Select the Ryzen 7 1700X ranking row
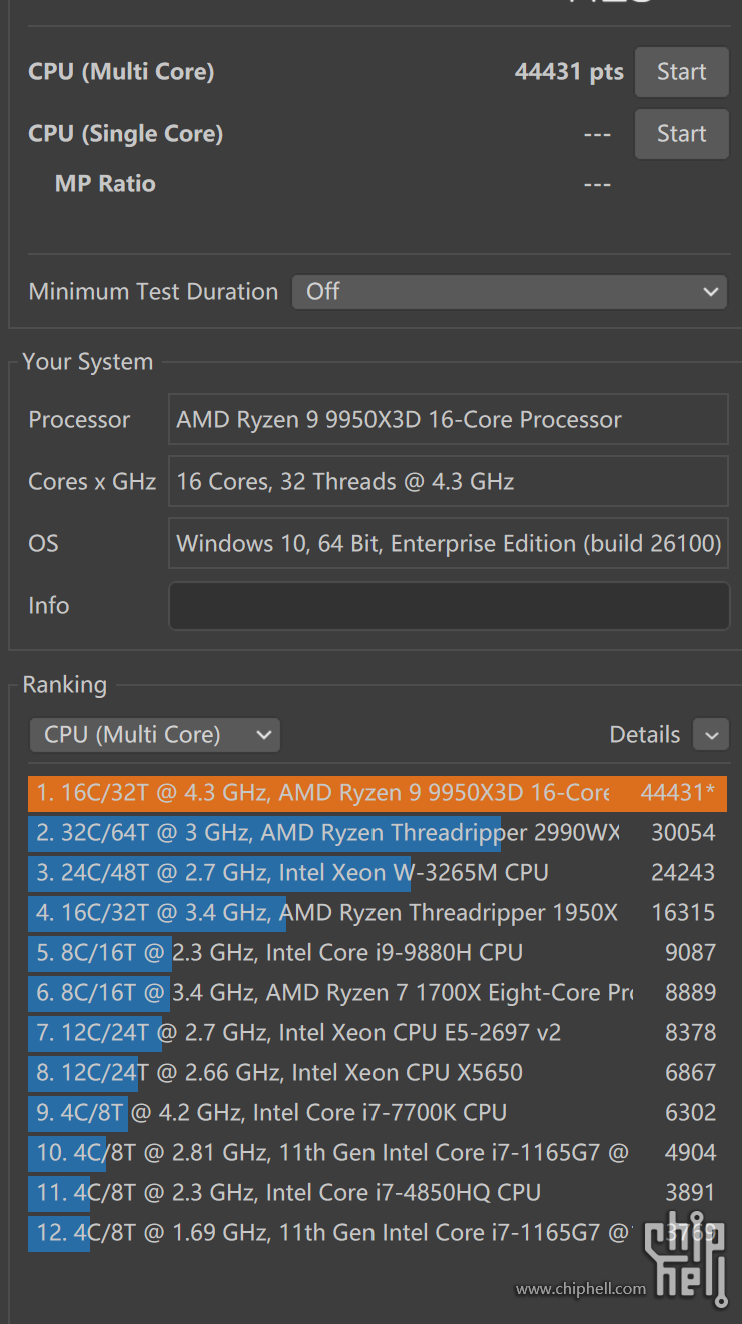 coord(377,993)
